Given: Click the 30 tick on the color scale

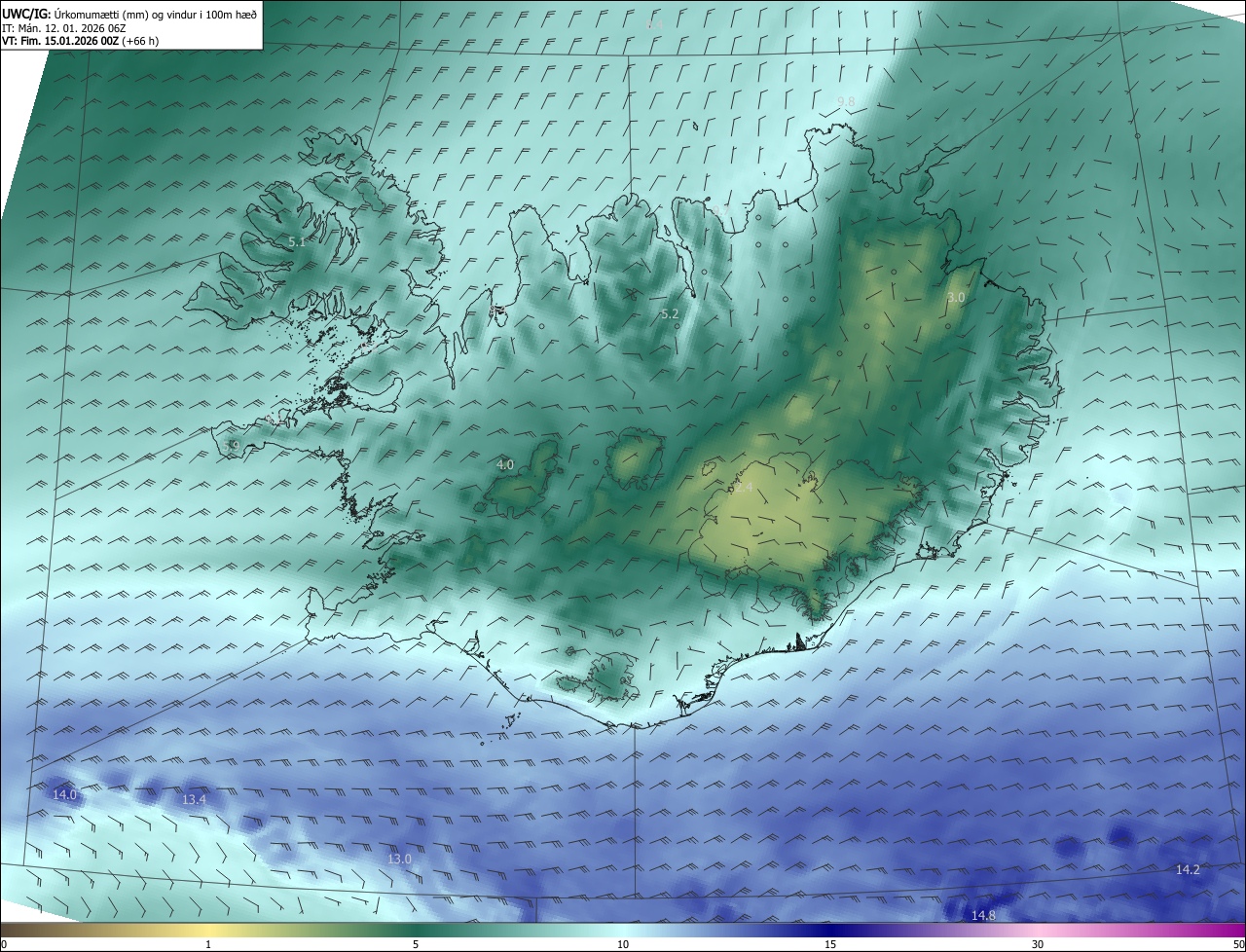Looking at the screenshot, I should (x=1038, y=944).
